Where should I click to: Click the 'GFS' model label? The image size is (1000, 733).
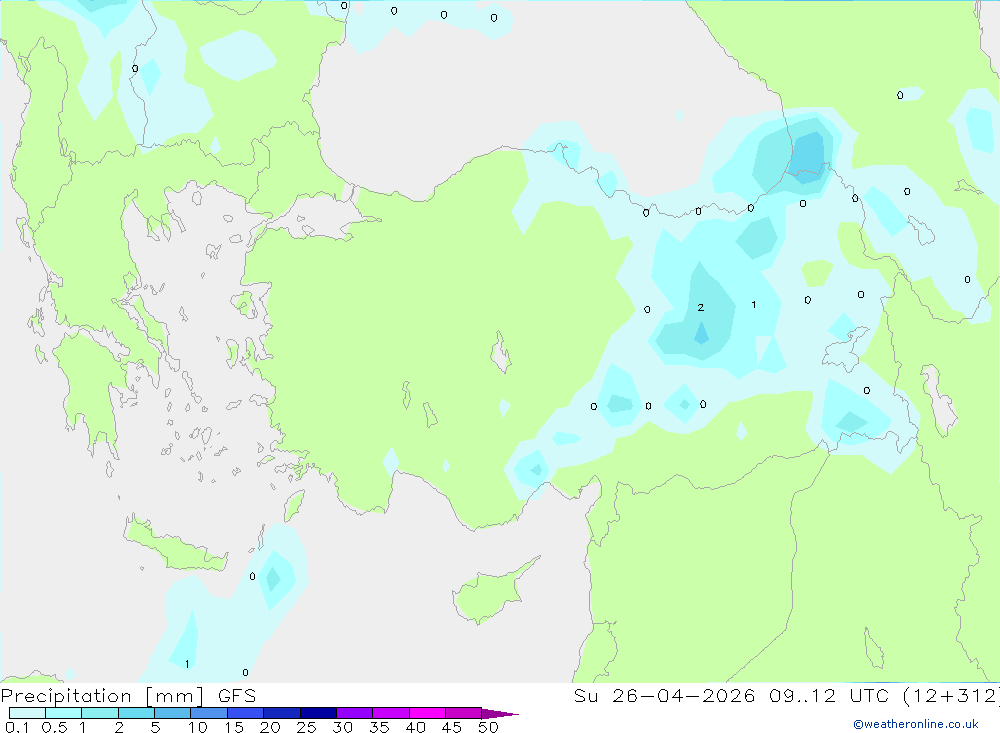point(237,696)
